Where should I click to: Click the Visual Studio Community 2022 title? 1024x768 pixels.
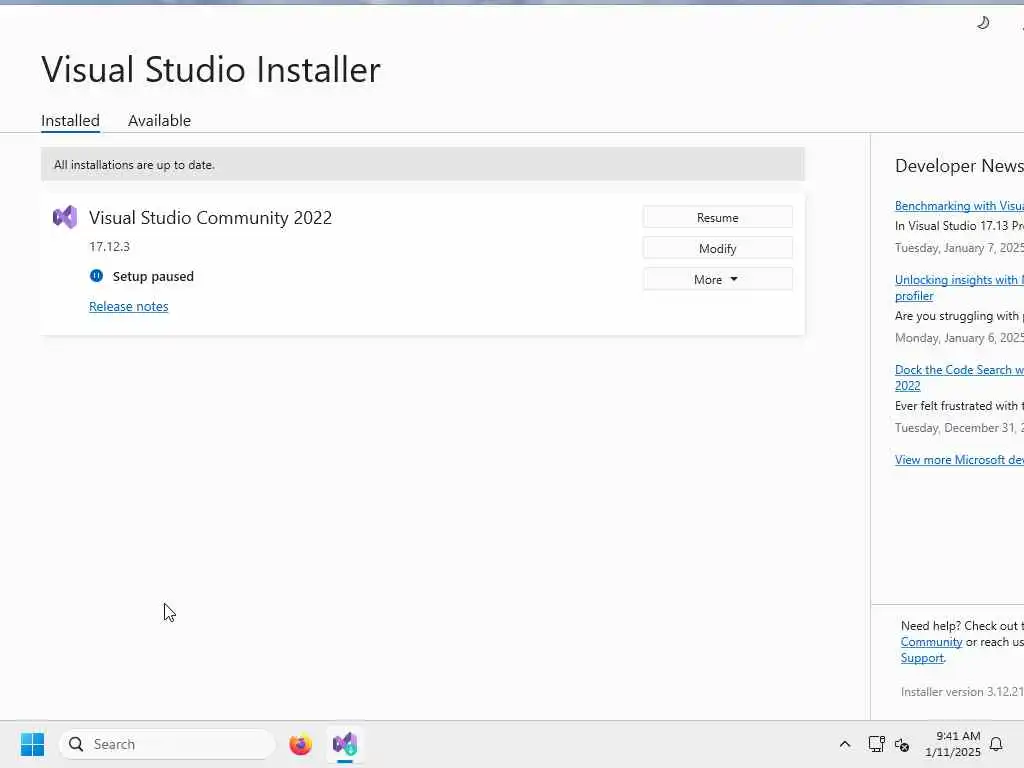coord(210,217)
